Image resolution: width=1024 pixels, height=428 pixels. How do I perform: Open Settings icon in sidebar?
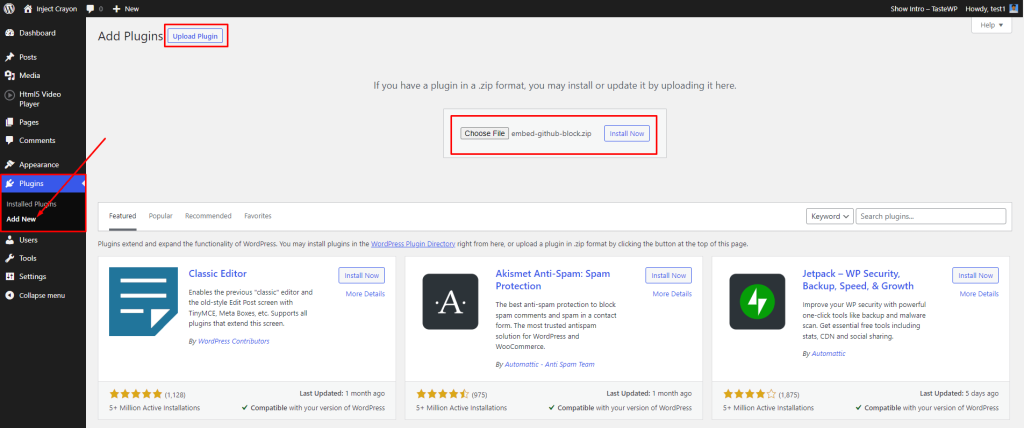(10, 276)
